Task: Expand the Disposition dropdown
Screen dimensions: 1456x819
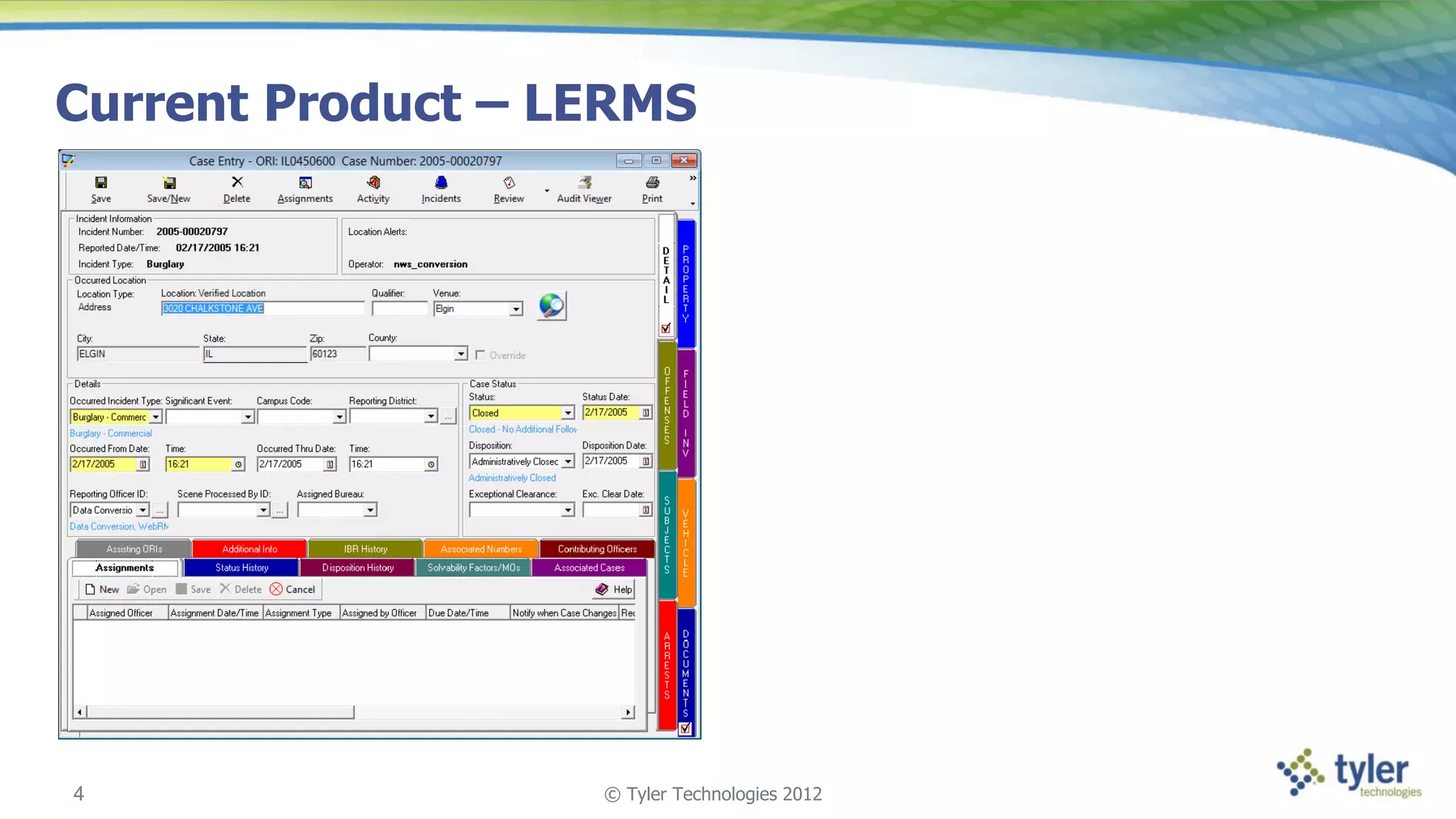Action: point(567,462)
